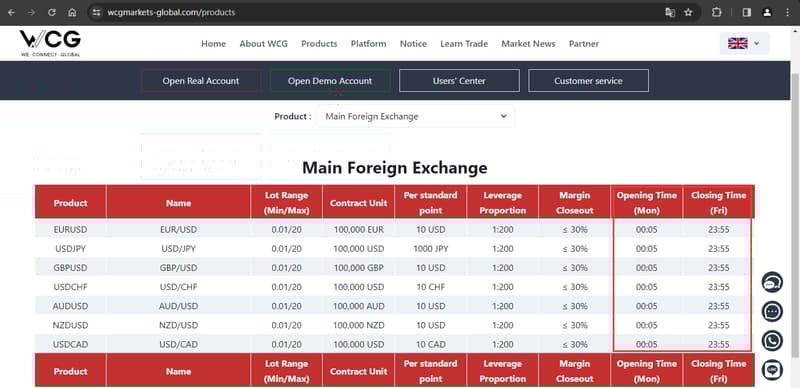This screenshot has width=800, height=388.
Task: Click the 1000 JPY per point cell
Action: pyautogui.click(x=431, y=249)
